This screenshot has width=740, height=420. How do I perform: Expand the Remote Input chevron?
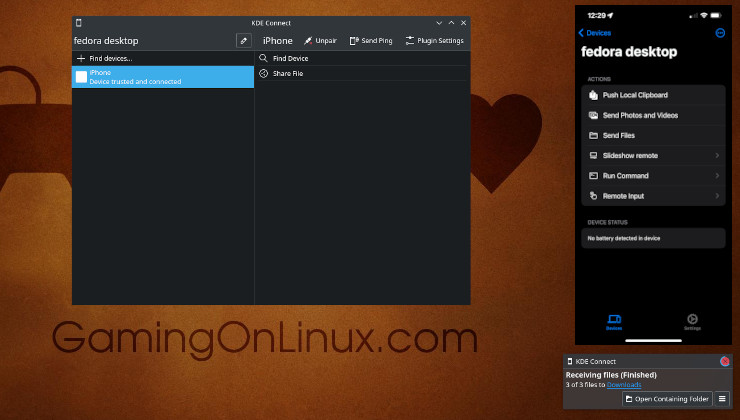(x=717, y=196)
